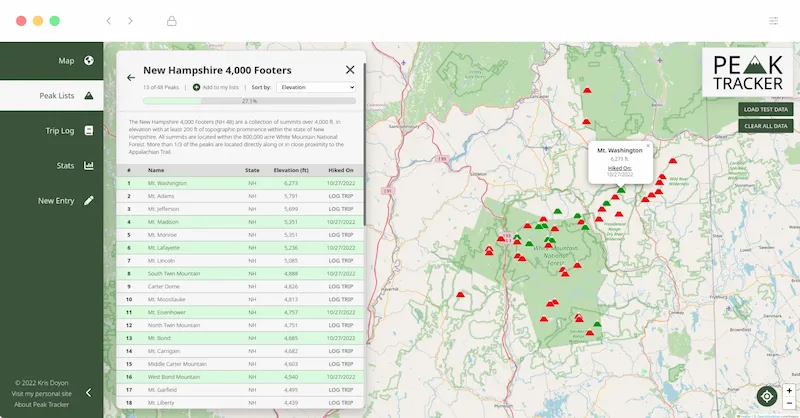Close the Mt. Washington map popup
800x418 pixels.
click(648, 145)
